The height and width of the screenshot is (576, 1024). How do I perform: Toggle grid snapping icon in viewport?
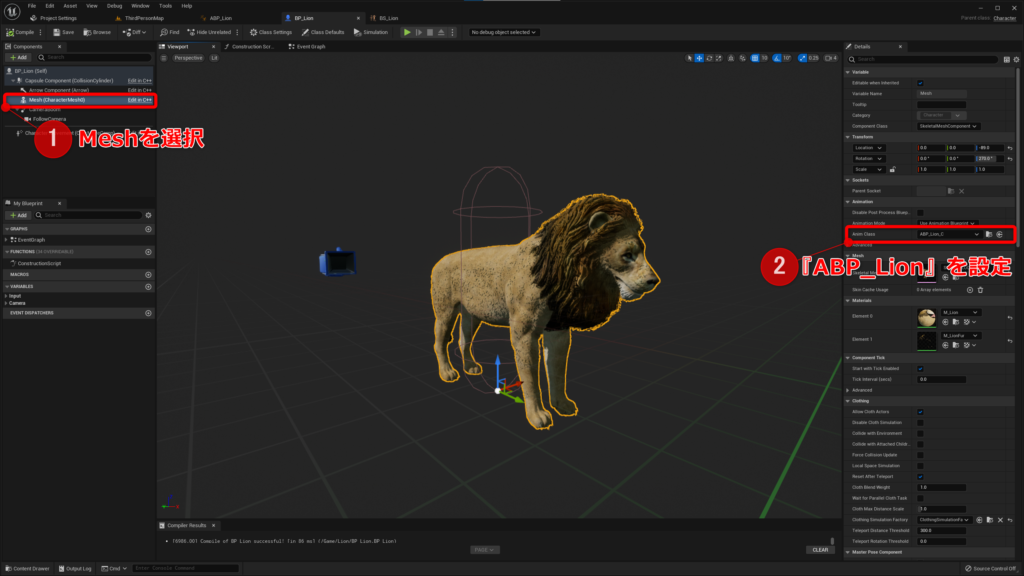click(x=755, y=58)
